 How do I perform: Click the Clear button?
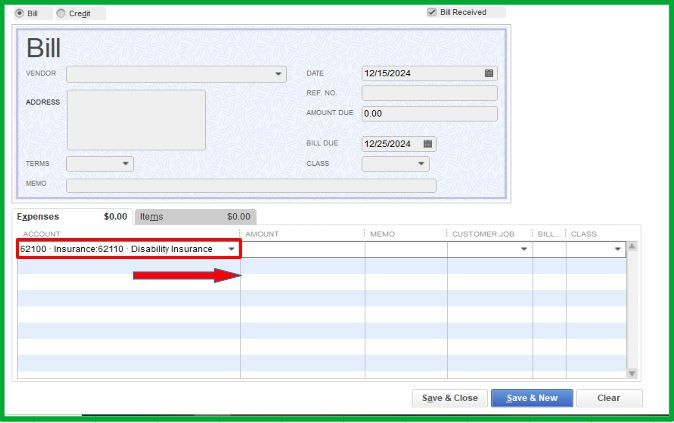click(609, 398)
